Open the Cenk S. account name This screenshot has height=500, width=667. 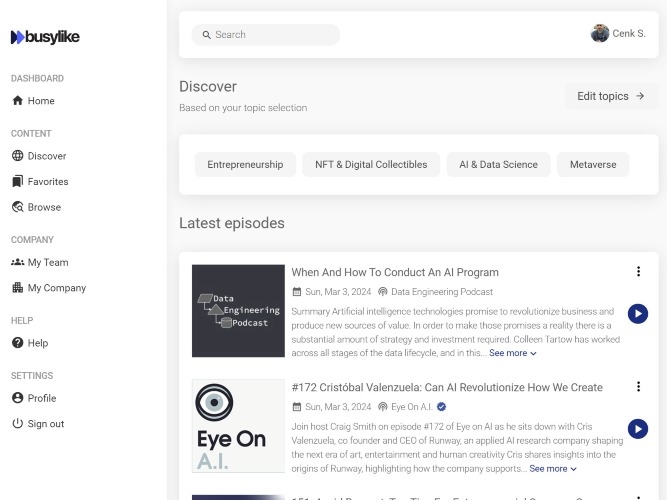point(629,34)
